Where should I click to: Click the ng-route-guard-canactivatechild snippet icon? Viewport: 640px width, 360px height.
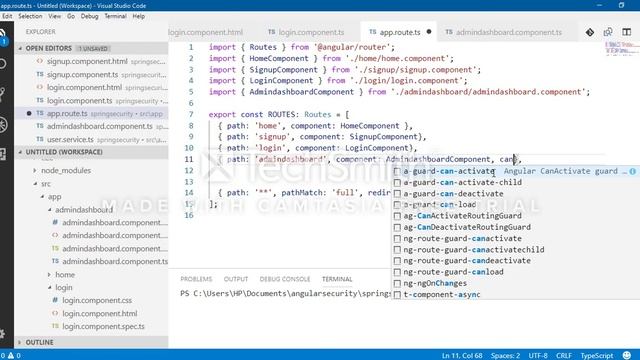[397, 250]
